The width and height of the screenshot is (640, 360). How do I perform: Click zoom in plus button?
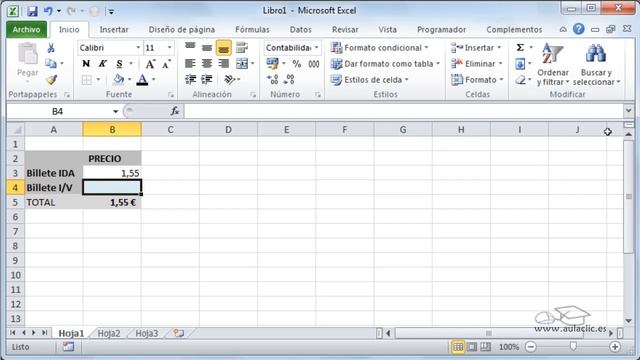[x=615, y=347]
